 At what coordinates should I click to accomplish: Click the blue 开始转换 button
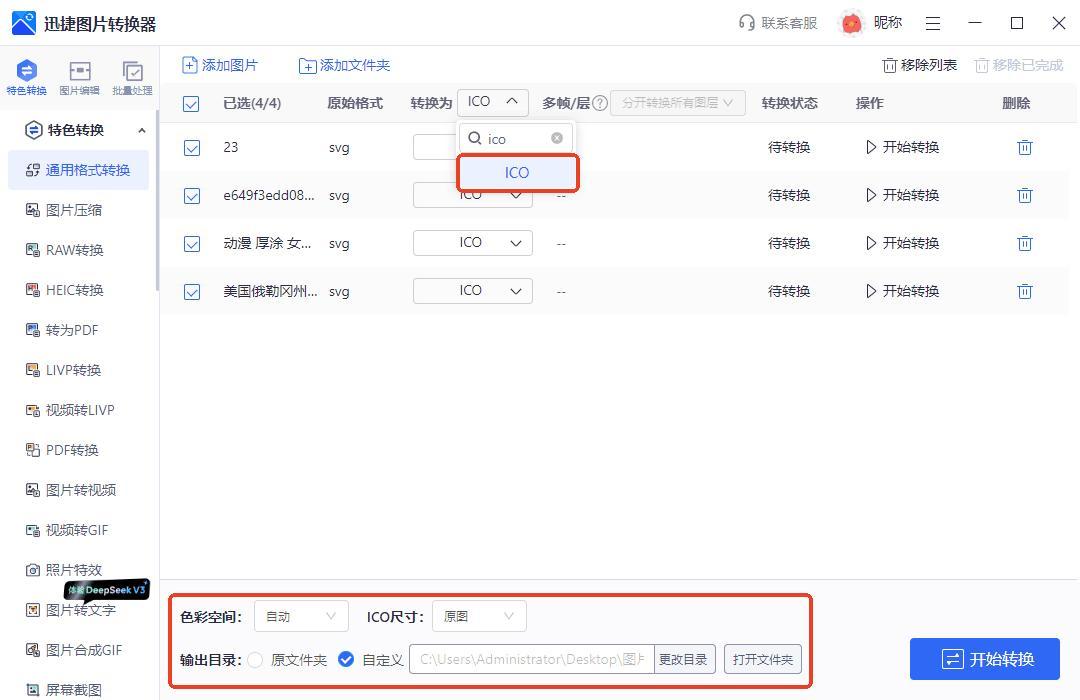(984, 659)
